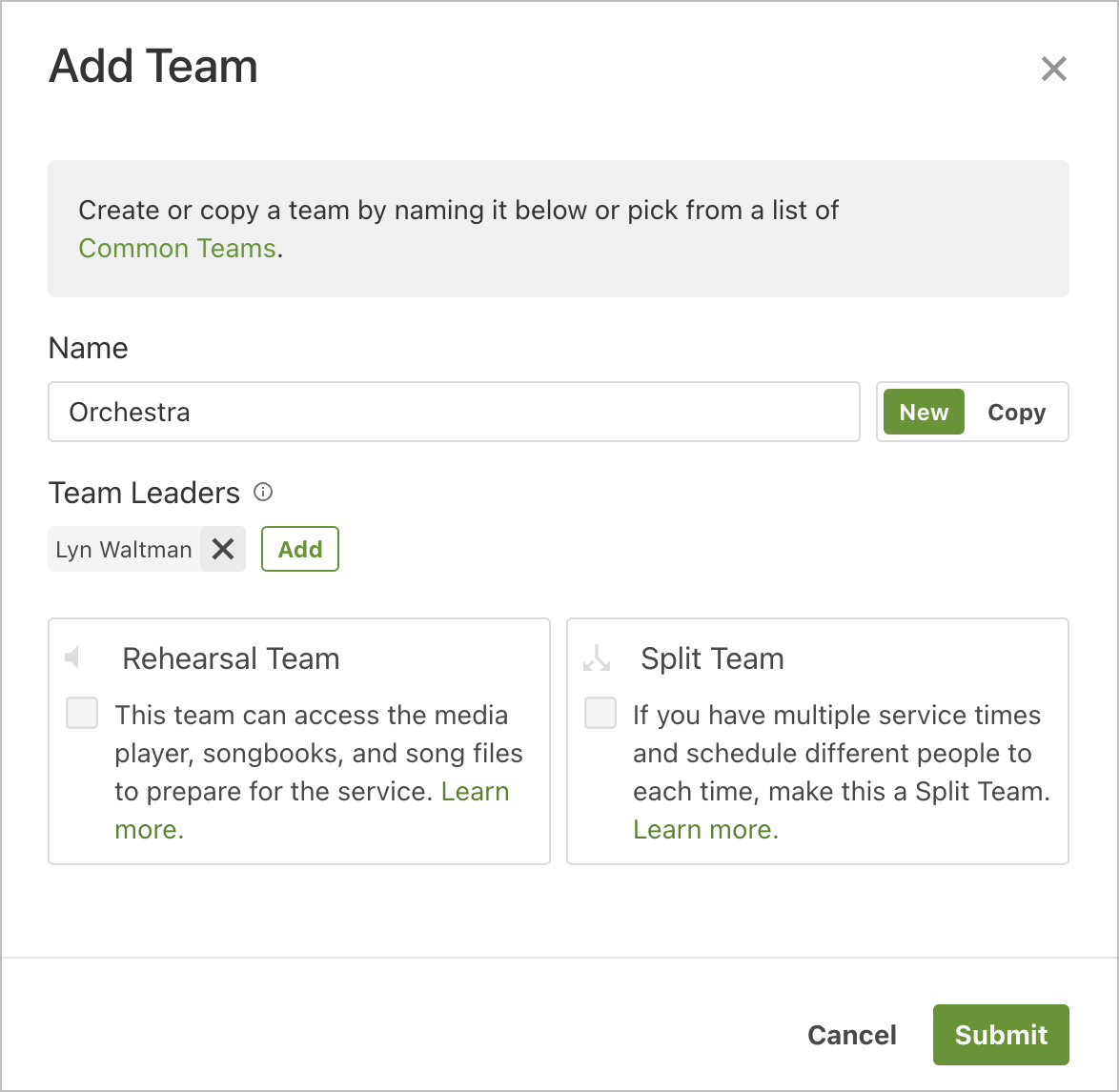
Task: Cancel adding the team
Action: point(851,1035)
